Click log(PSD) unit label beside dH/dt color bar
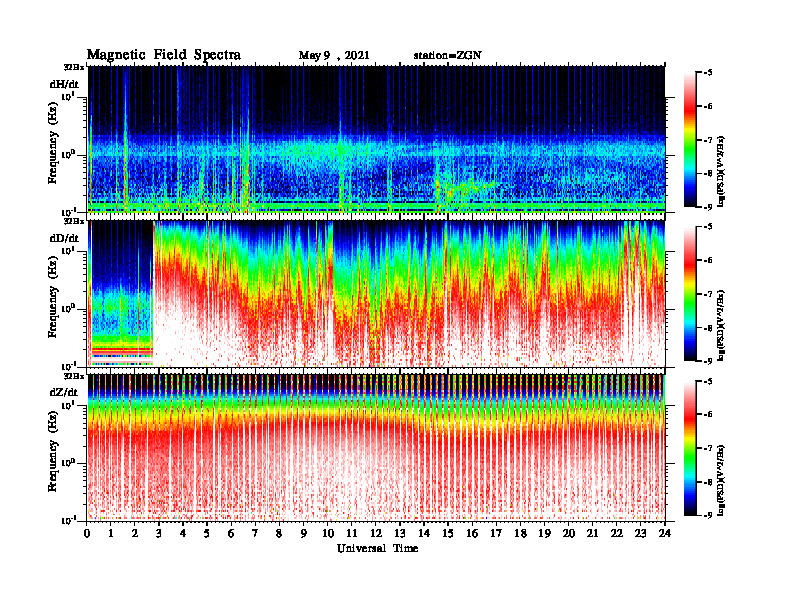 (x=721, y=171)
